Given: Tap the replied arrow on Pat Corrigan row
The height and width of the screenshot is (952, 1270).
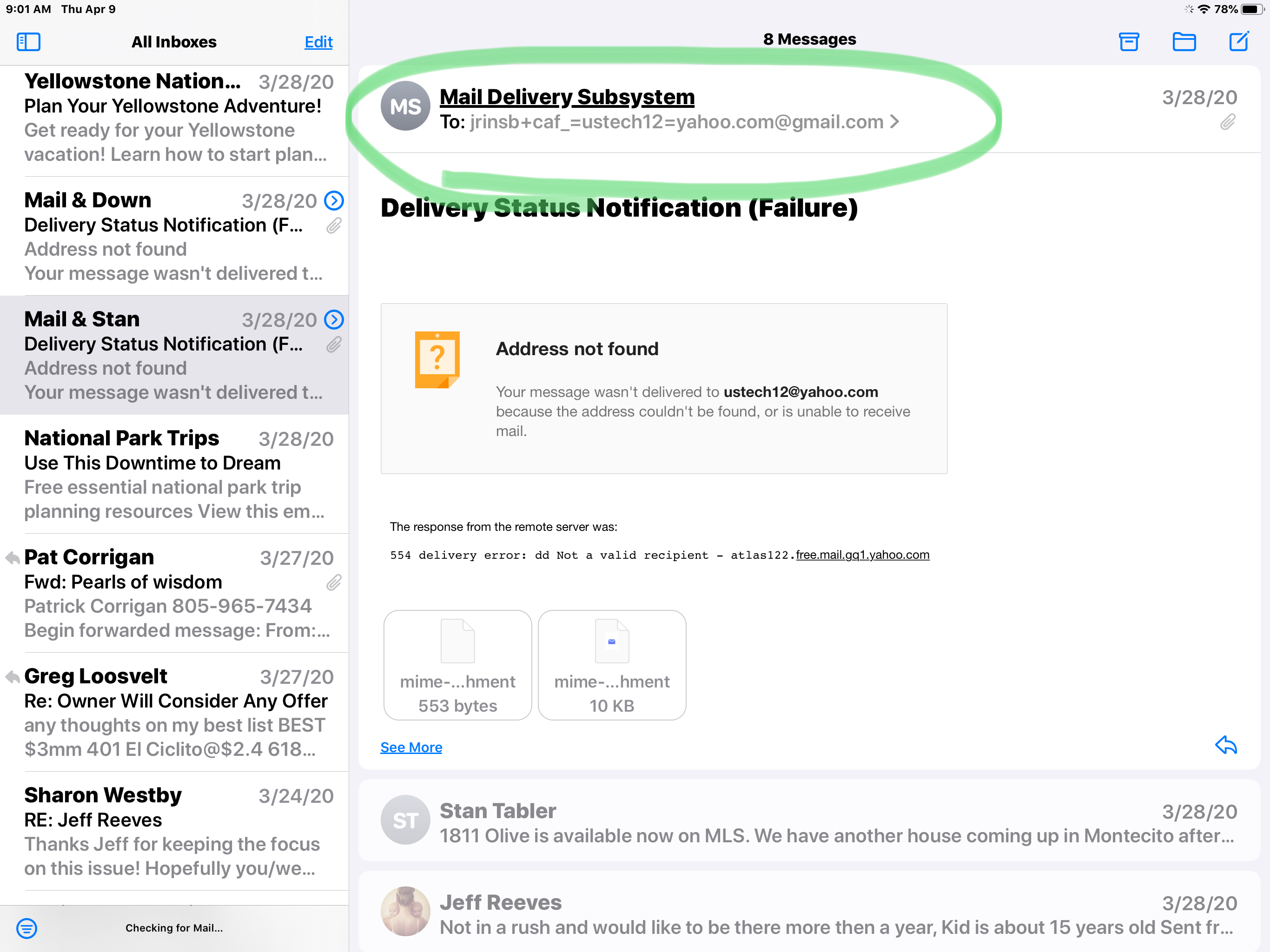Looking at the screenshot, I should pos(12,557).
